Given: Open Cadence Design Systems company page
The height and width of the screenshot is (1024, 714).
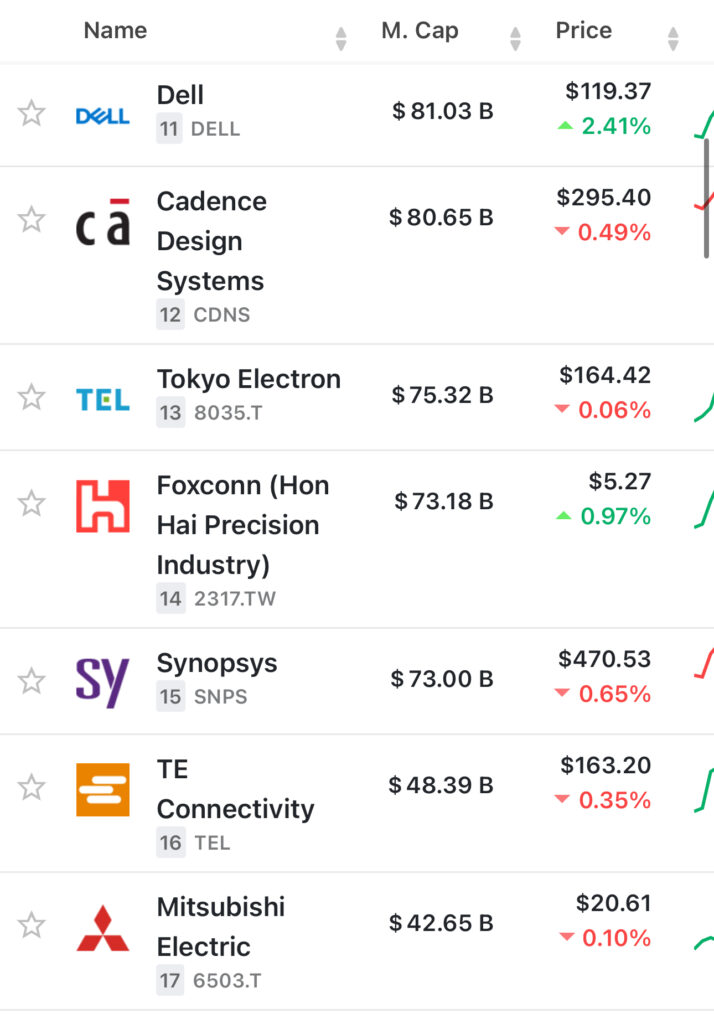Looking at the screenshot, I should pyautogui.click(x=211, y=241).
